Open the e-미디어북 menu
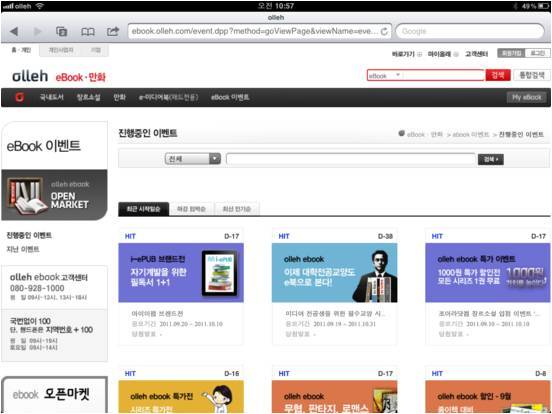This screenshot has width=552, height=414. tap(168, 97)
